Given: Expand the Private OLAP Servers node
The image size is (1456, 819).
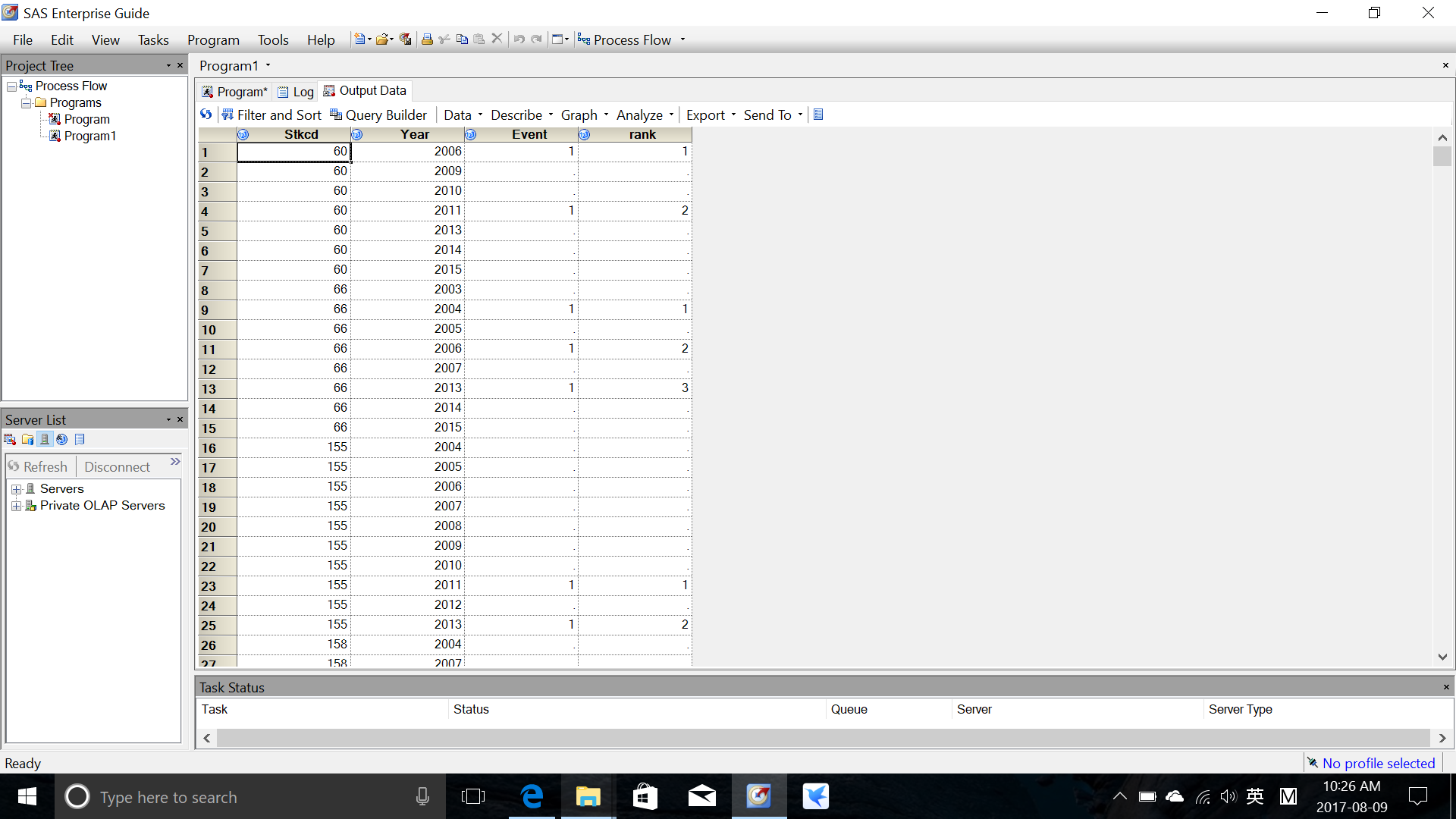Looking at the screenshot, I should (16, 506).
